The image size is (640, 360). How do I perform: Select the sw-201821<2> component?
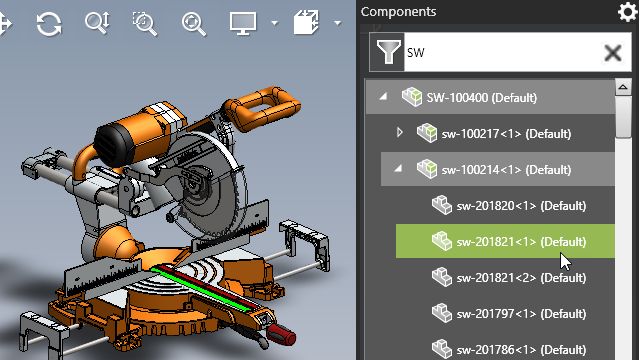tap(505, 278)
